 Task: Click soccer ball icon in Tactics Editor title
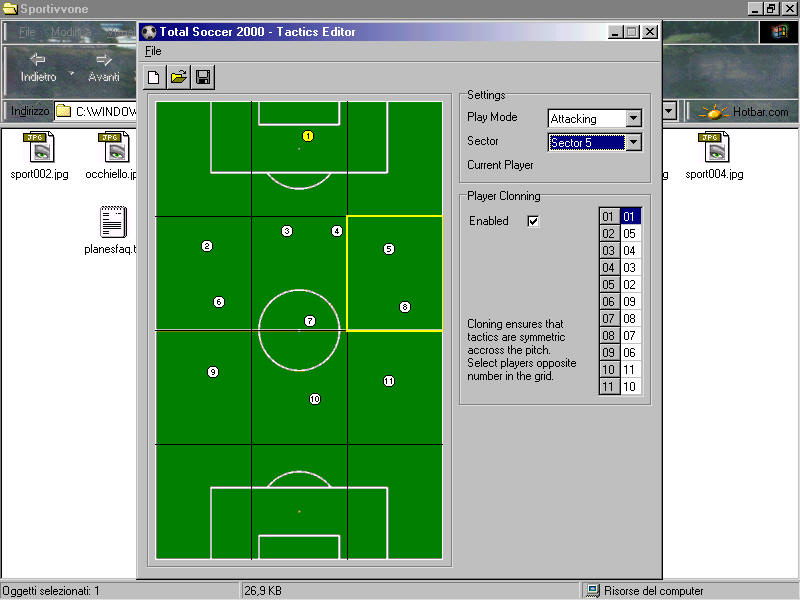point(149,32)
